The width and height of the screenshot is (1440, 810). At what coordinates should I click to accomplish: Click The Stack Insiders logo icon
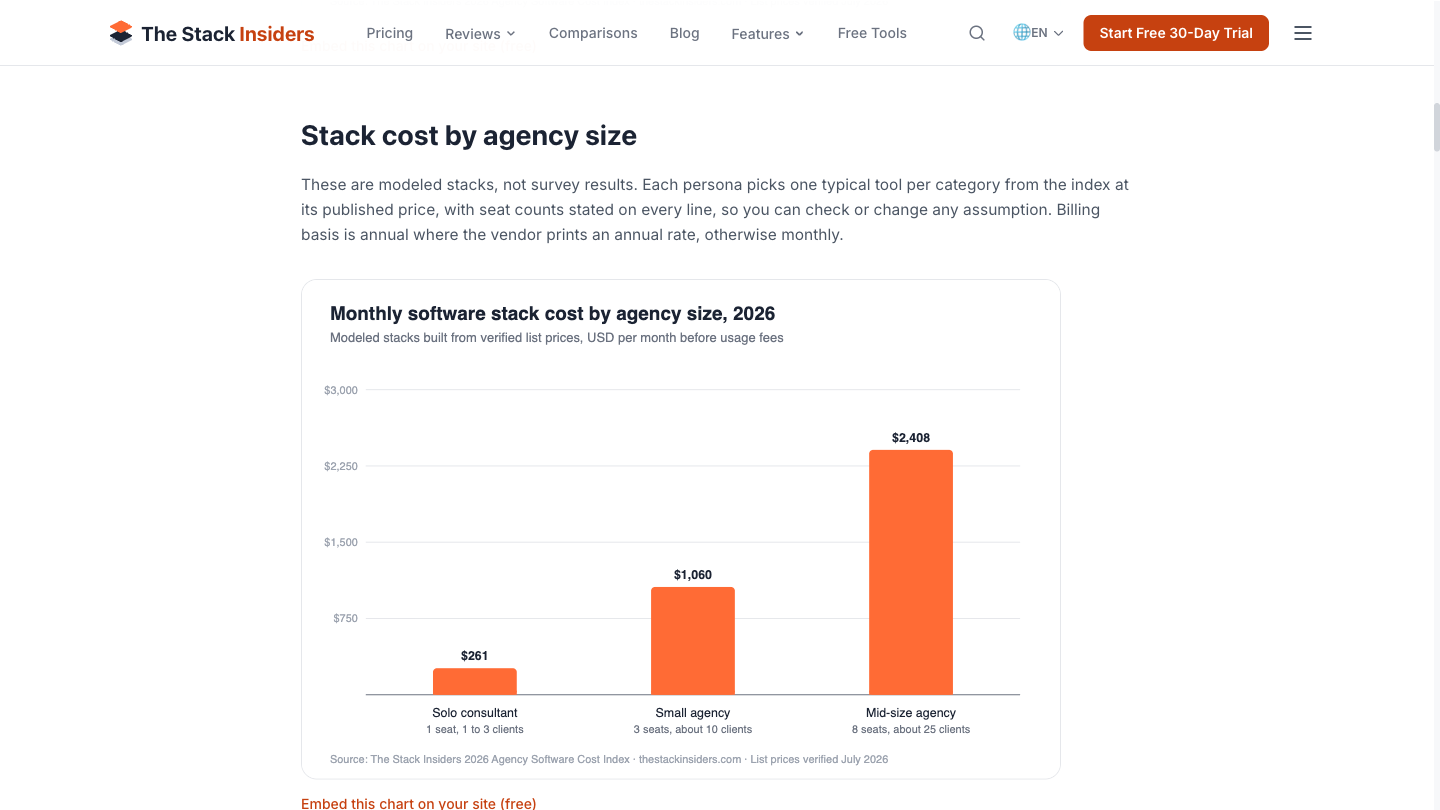[x=121, y=33]
